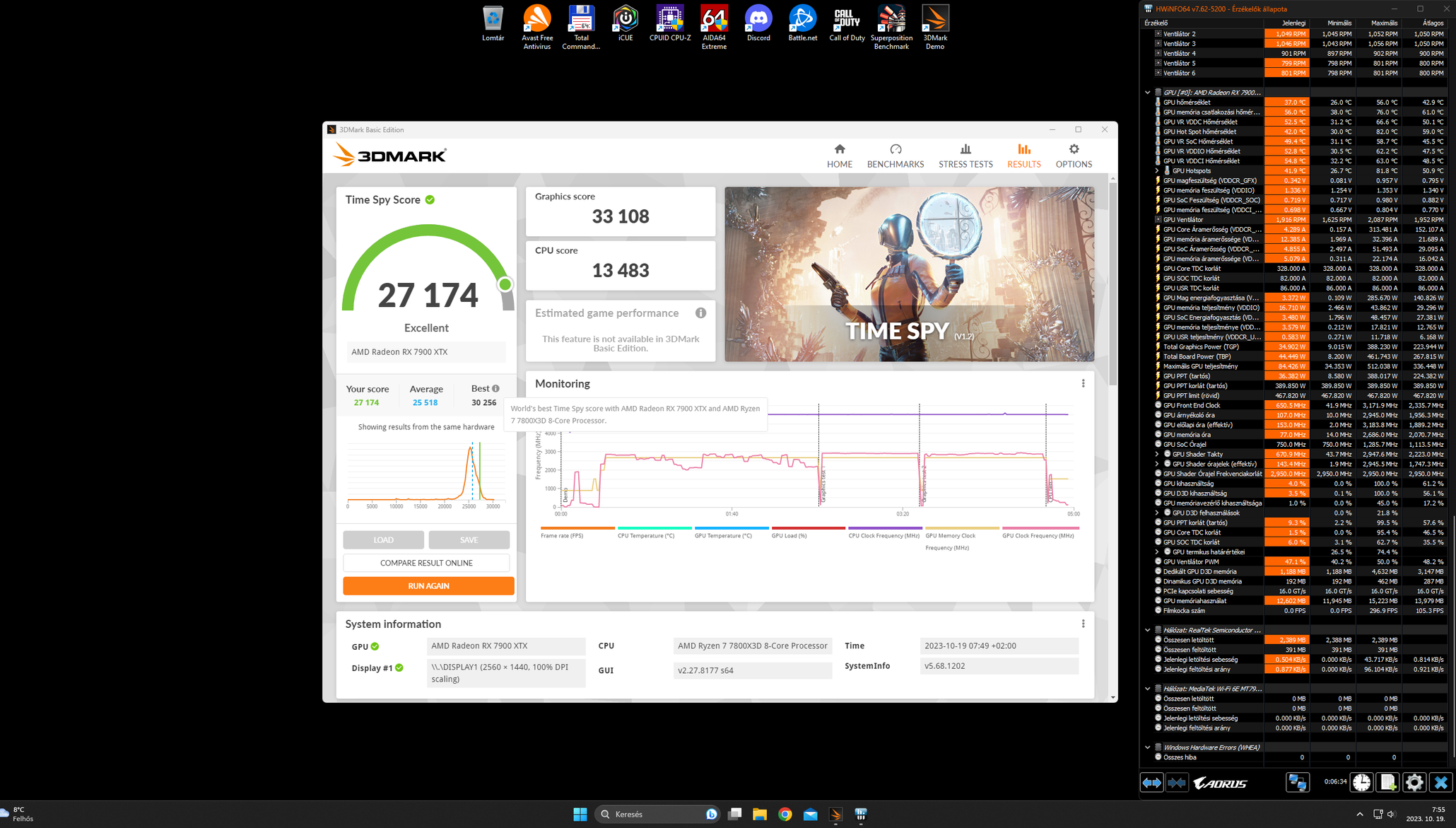This screenshot has width=1456, height=828.
Task: Launch Avast Free Antivirus from desktop
Action: [x=537, y=27]
